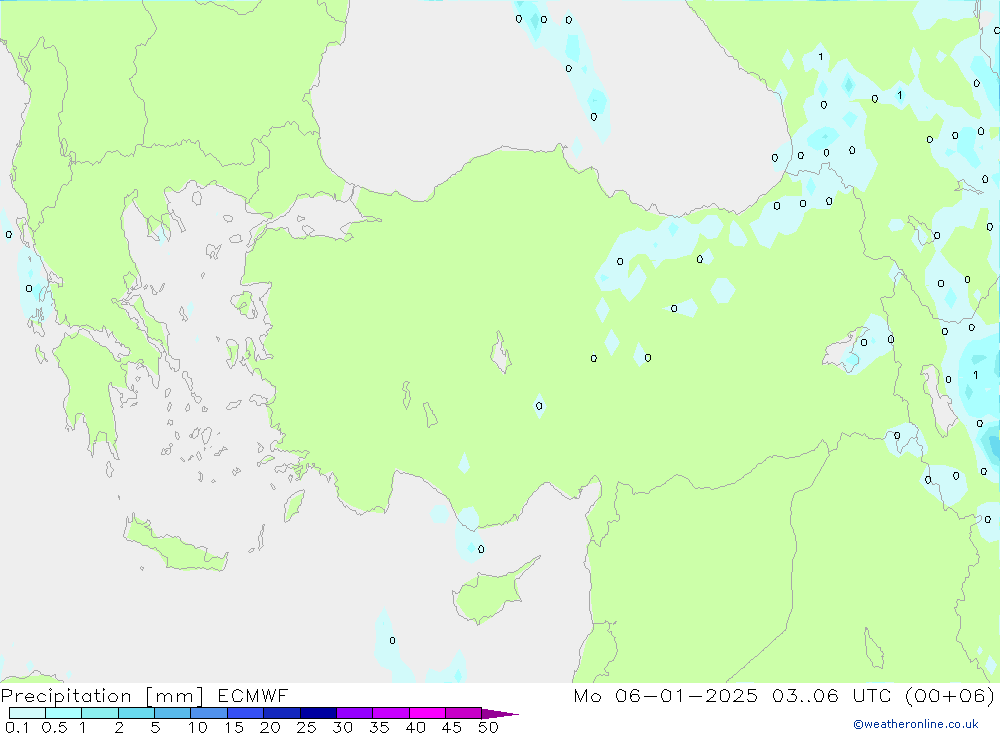
Task: Click the "UTC" label
Action: coord(872,695)
